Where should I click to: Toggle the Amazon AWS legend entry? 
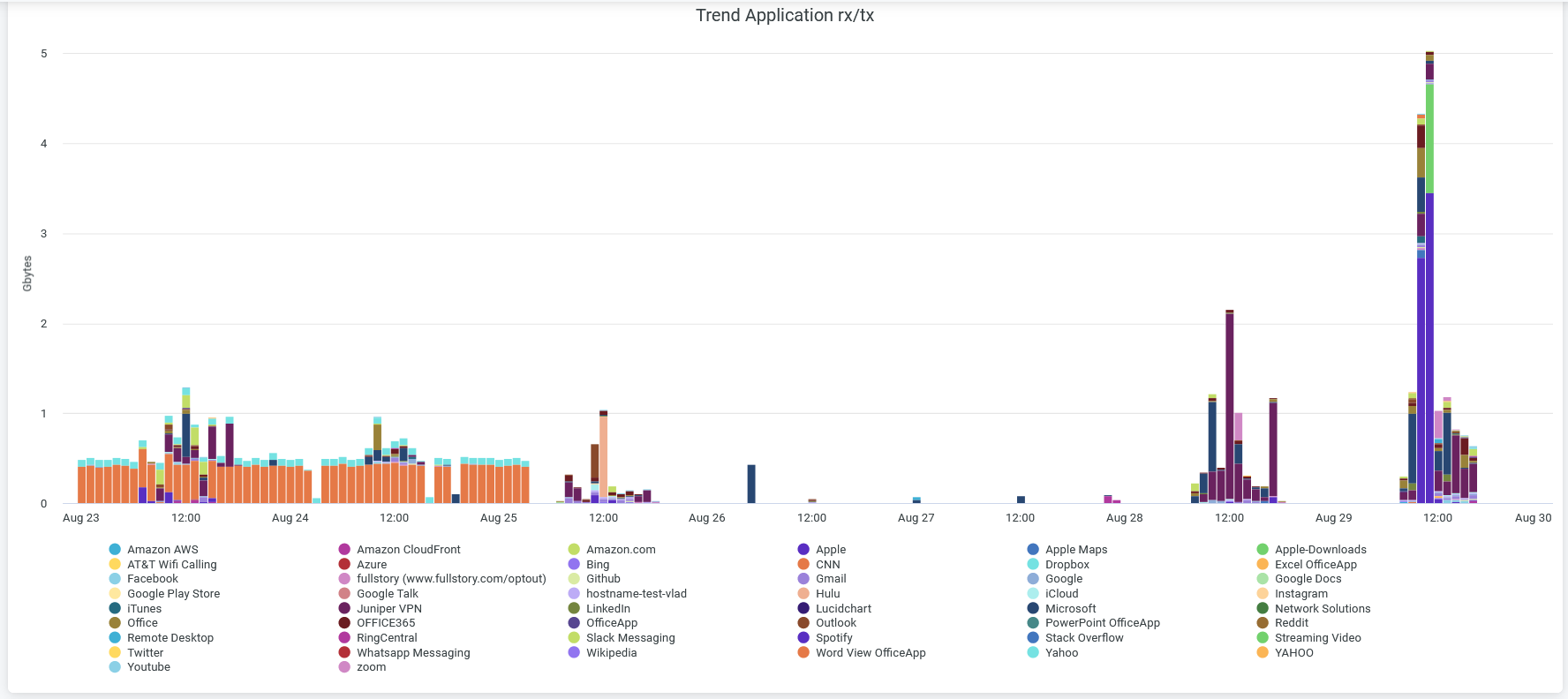[162, 550]
